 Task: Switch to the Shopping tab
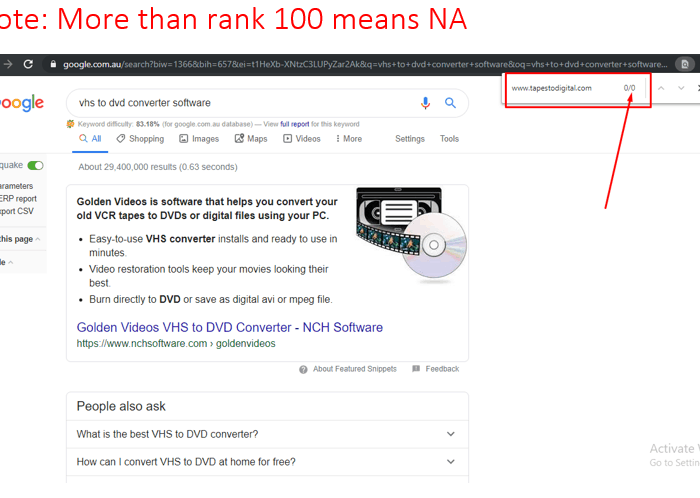point(140,139)
